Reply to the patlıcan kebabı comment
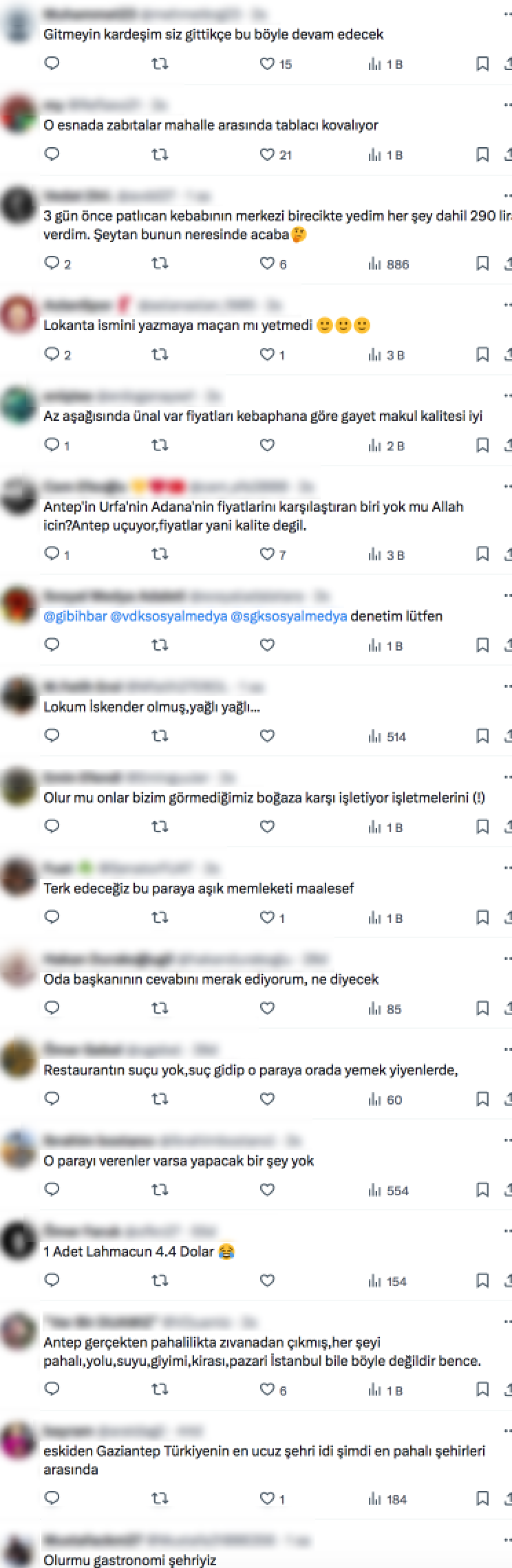 coord(57,263)
